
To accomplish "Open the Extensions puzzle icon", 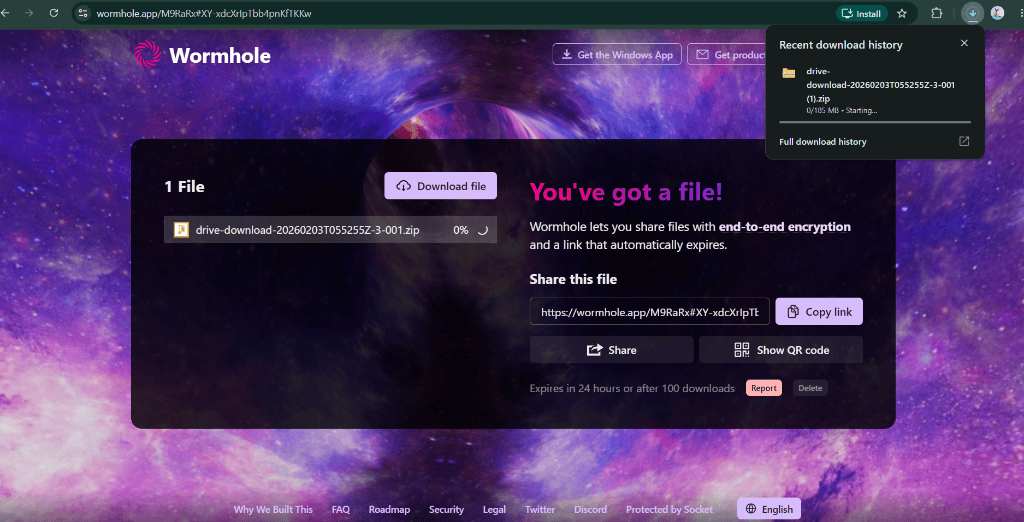I will pos(936,13).
